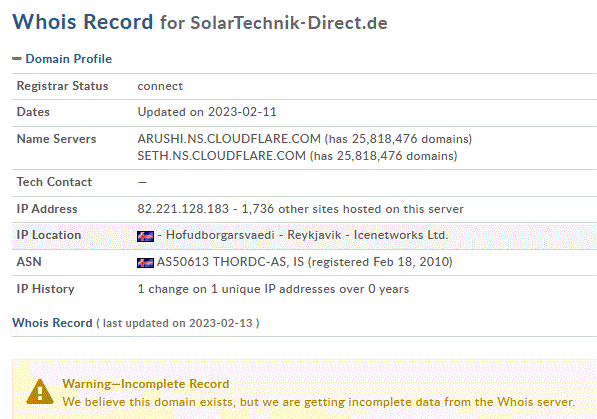Screen dimensions: 597x419
Task: Click the Updated on 2023-02-11 date text
Action: pyautogui.click(x=207, y=112)
